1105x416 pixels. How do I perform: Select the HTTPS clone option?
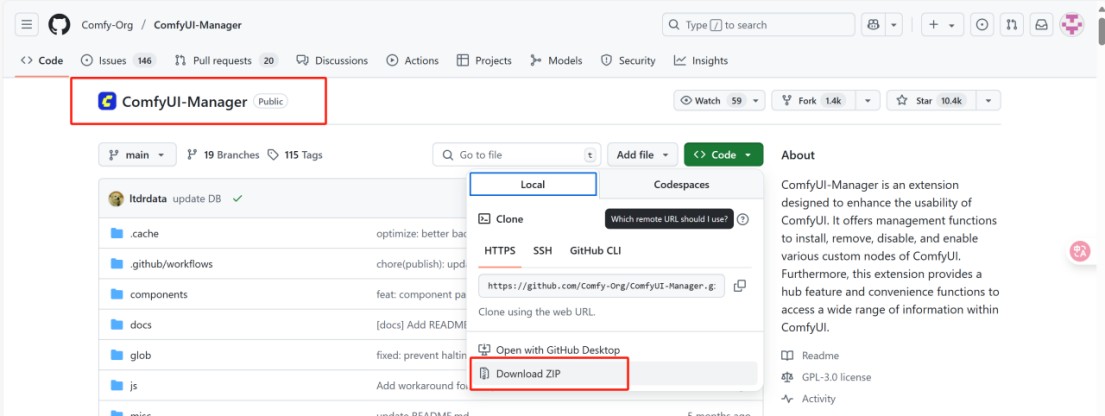500,251
